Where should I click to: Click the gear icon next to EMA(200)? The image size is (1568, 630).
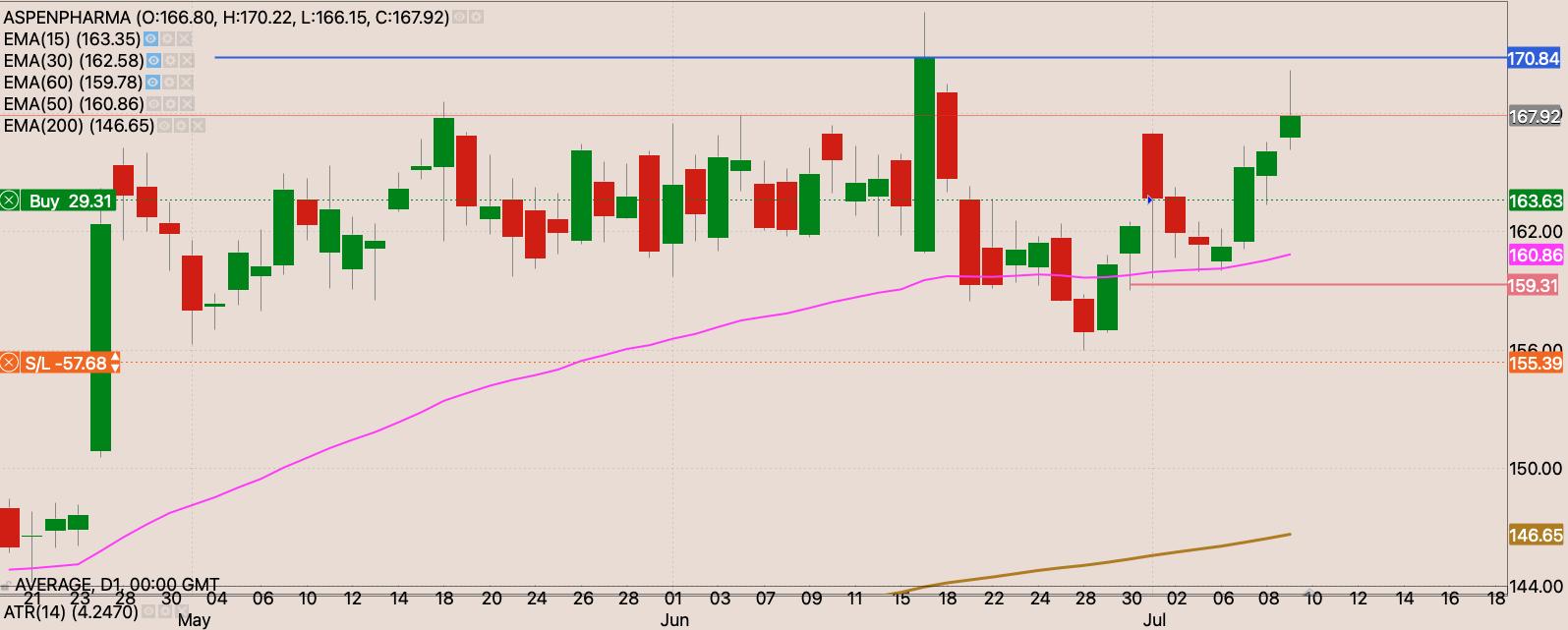click(x=181, y=126)
